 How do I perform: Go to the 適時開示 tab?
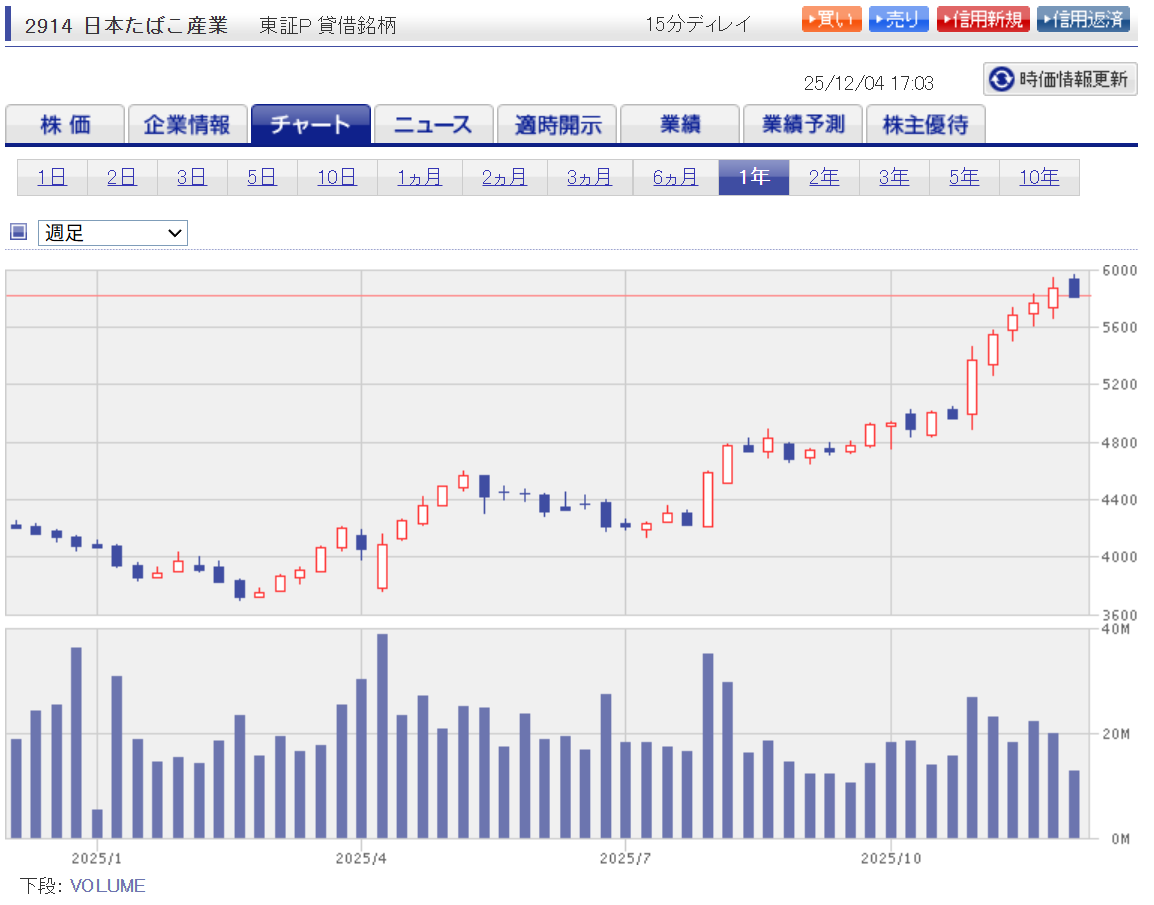(557, 124)
